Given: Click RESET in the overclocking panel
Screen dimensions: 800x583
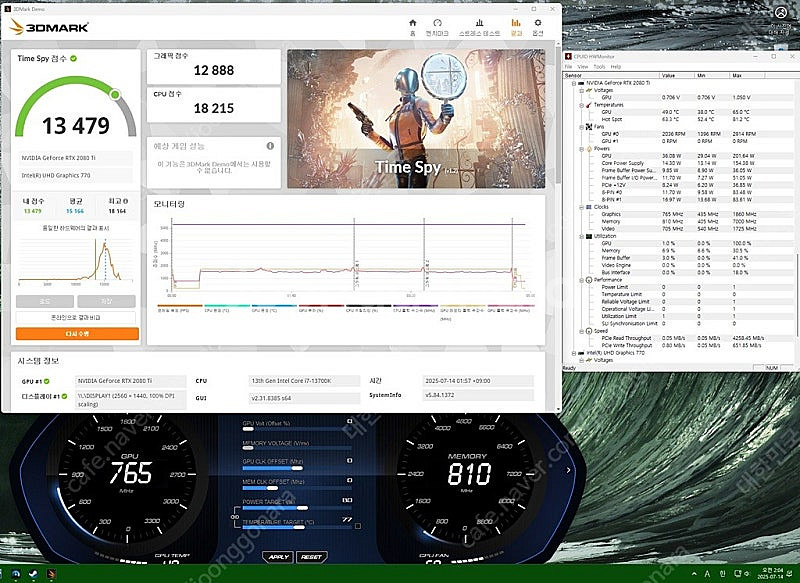Looking at the screenshot, I should tap(311, 557).
